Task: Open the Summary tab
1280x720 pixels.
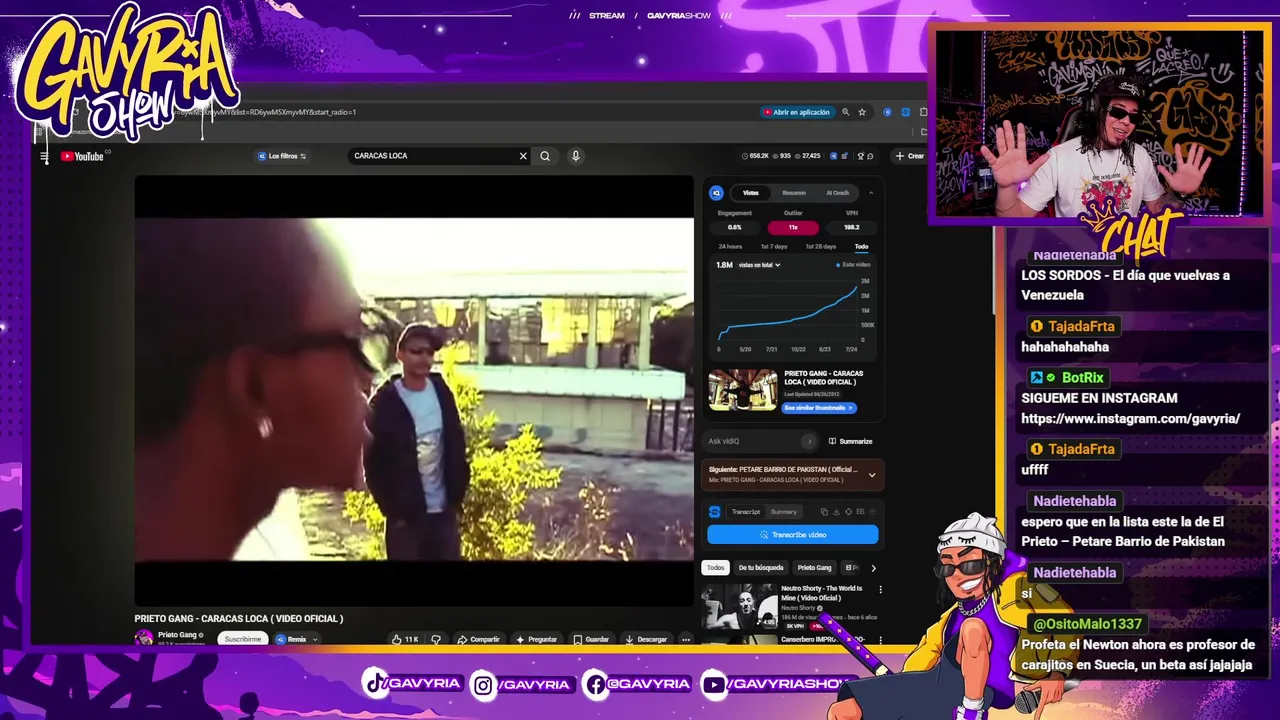Action: pos(783,512)
